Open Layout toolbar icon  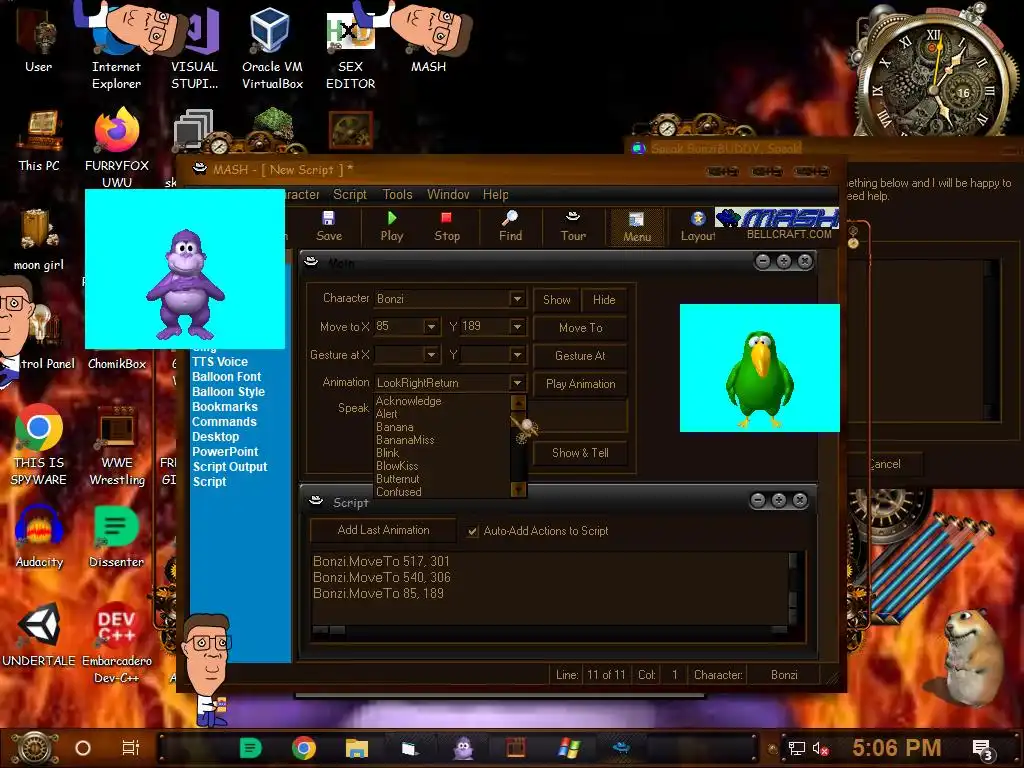pos(697,226)
